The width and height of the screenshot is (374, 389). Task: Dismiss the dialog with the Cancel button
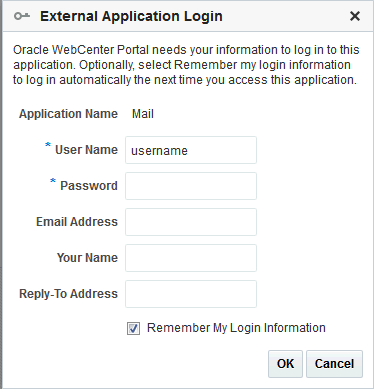pyautogui.click(x=334, y=364)
